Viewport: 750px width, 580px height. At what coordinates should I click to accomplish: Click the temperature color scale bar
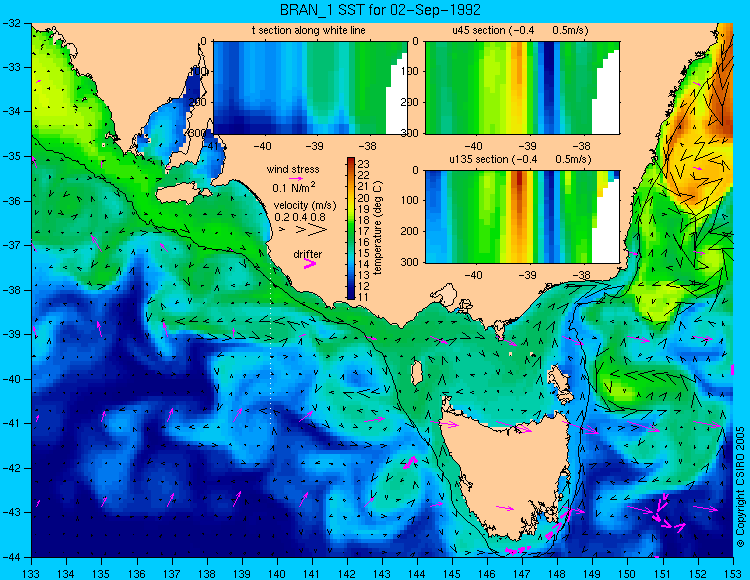(x=351, y=228)
